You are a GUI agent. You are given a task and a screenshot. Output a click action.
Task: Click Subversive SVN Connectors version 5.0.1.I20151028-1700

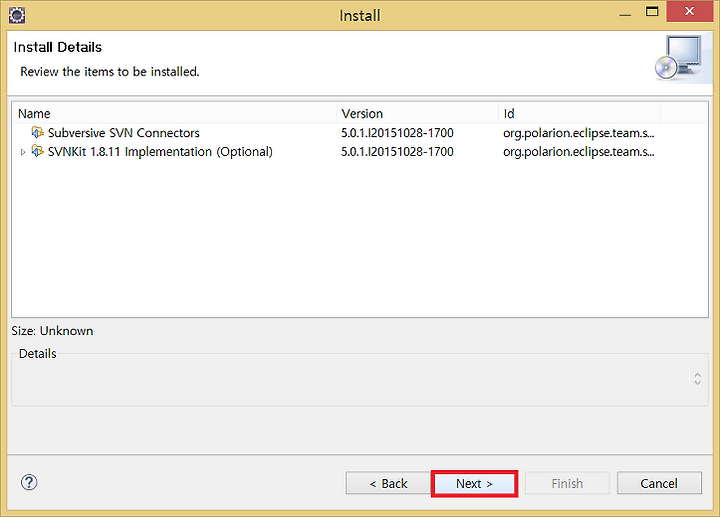coord(397,133)
